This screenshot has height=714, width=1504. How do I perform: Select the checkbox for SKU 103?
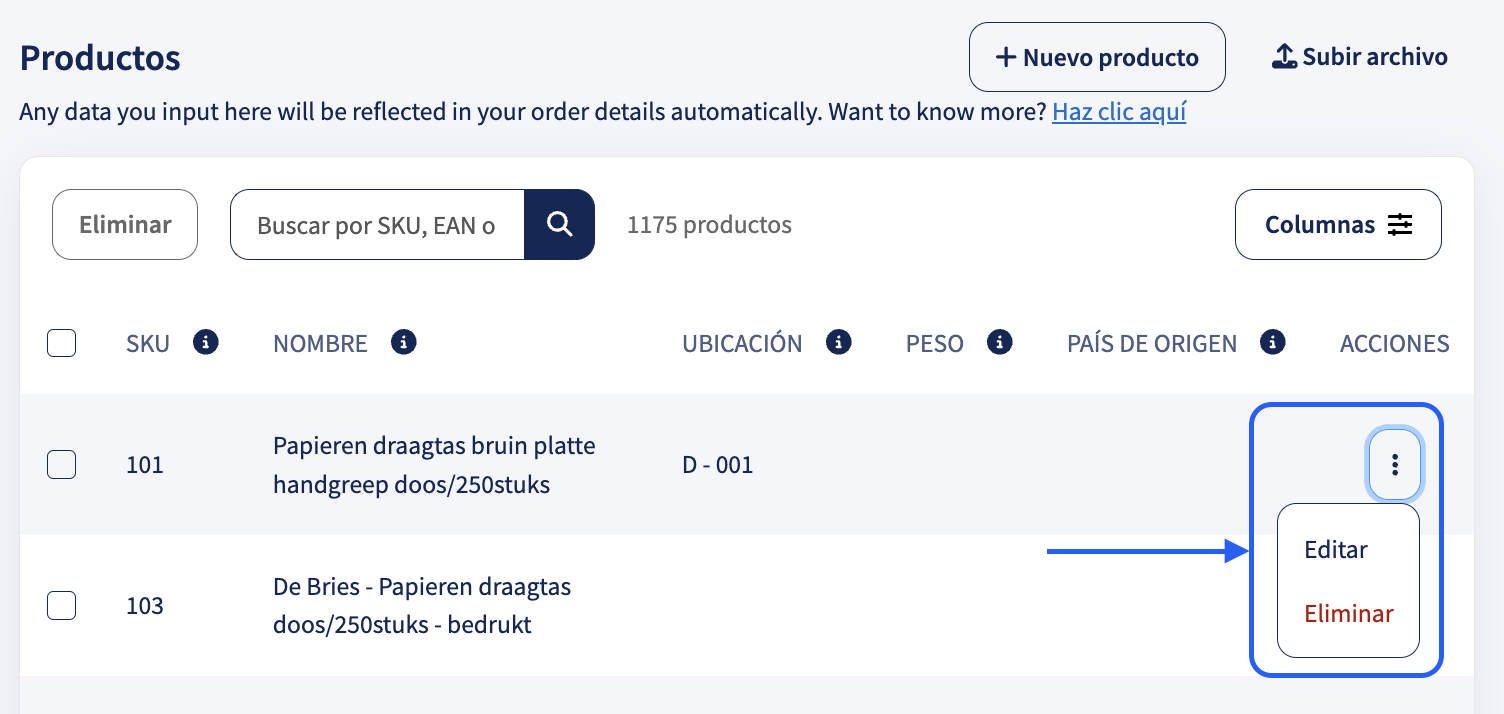point(62,605)
